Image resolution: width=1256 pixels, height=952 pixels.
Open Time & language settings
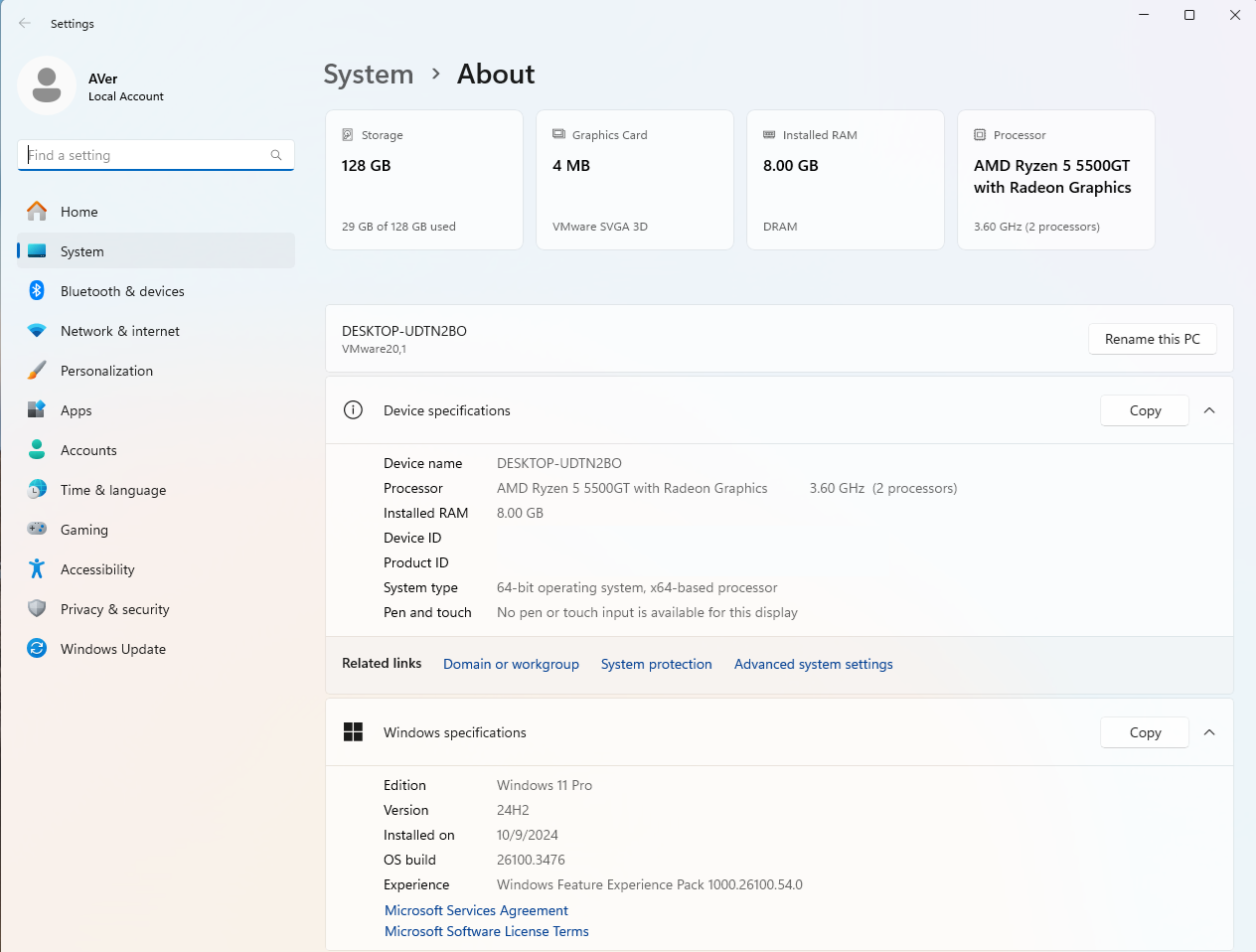[156, 490]
